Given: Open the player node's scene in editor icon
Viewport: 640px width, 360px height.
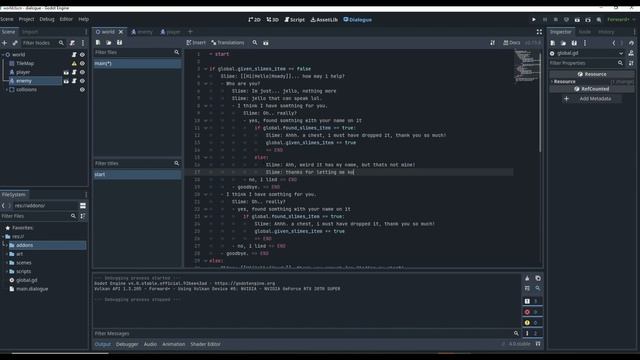Looking at the screenshot, I should point(66,72).
